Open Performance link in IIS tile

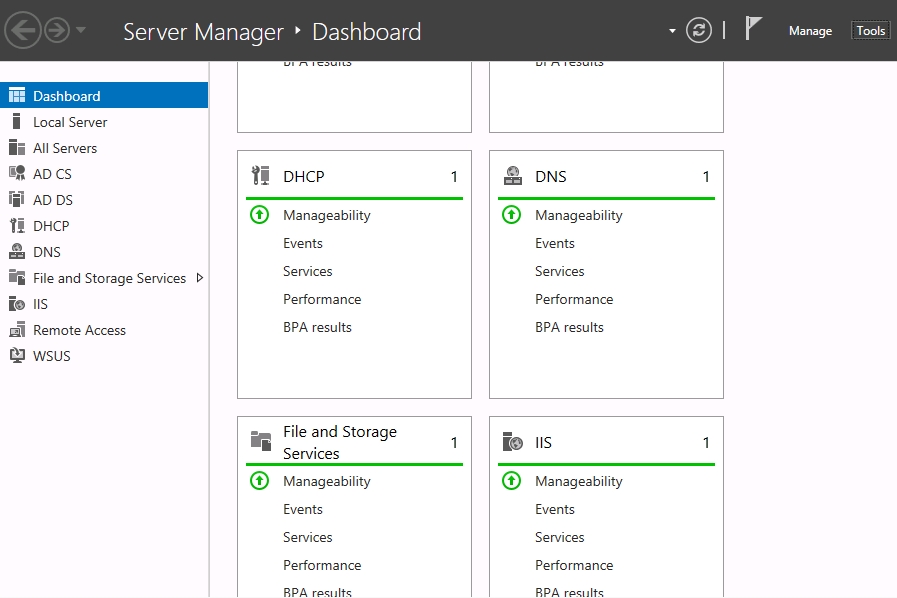point(573,565)
